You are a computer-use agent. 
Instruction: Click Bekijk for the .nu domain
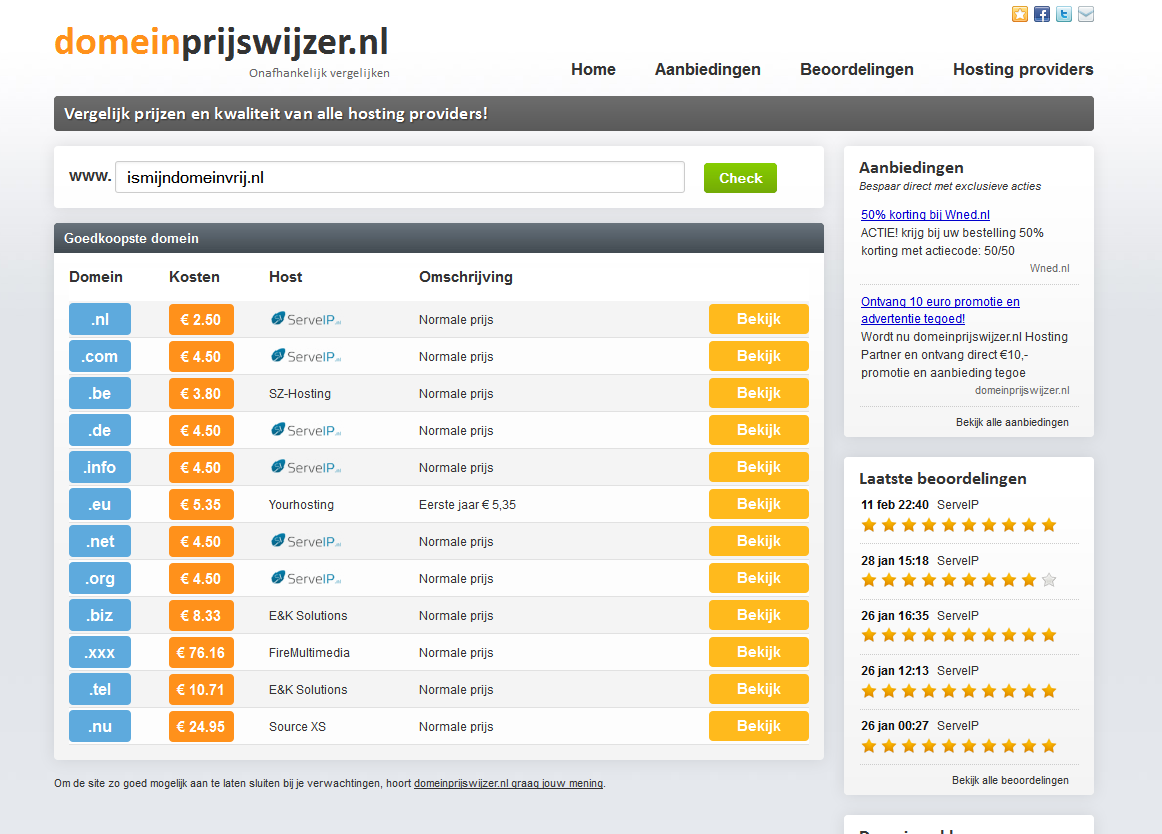(x=758, y=727)
